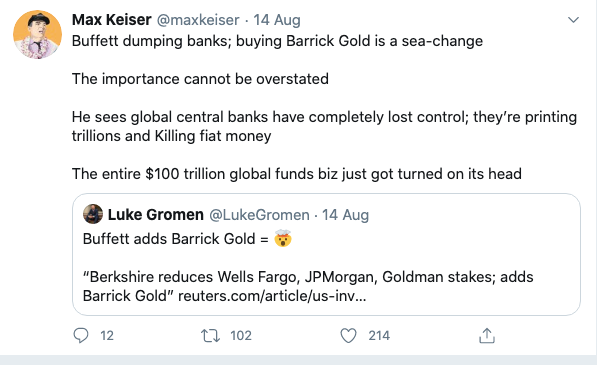The width and height of the screenshot is (597, 365).
Task: Open quoted tweet text about Berkshire
Action: [x=308, y=286]
